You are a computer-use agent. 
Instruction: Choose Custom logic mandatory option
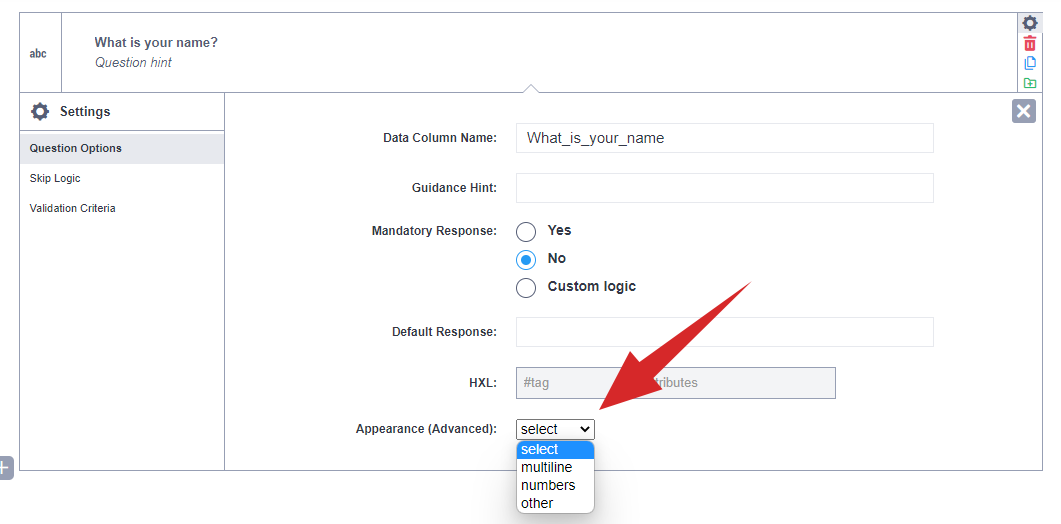526,288
